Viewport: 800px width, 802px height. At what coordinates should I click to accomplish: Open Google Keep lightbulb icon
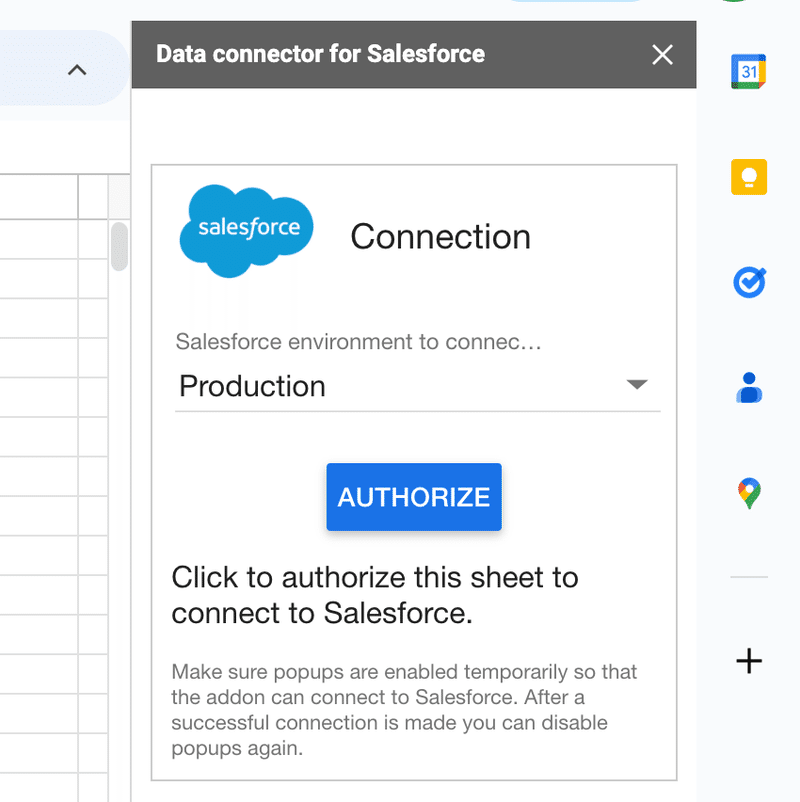click(749, 177)
